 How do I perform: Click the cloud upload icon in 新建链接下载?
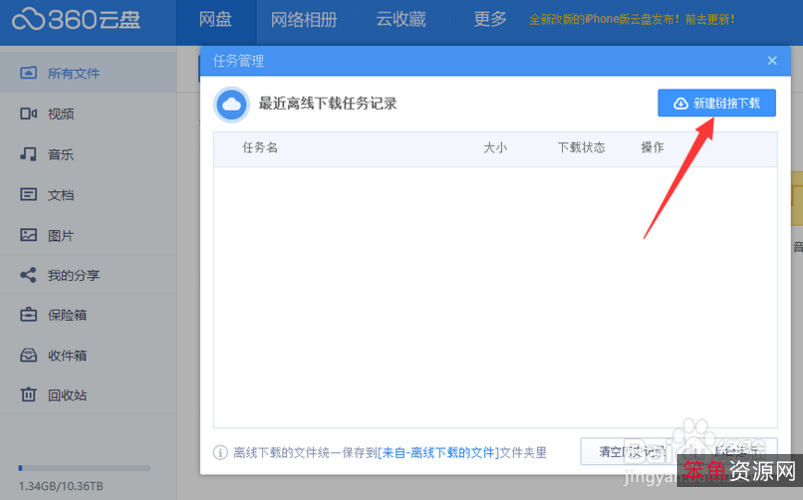681,103
